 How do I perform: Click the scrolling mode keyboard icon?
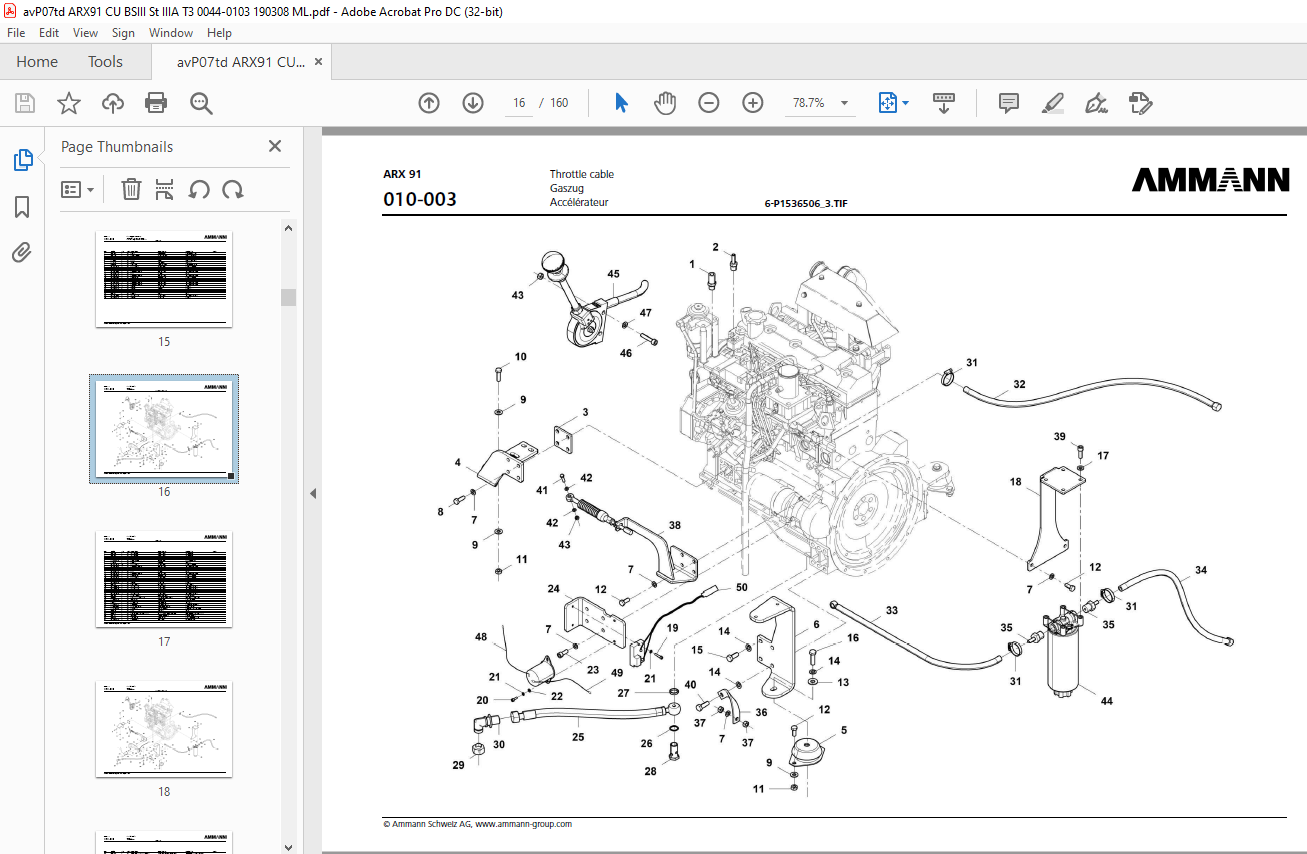point(944,103)
